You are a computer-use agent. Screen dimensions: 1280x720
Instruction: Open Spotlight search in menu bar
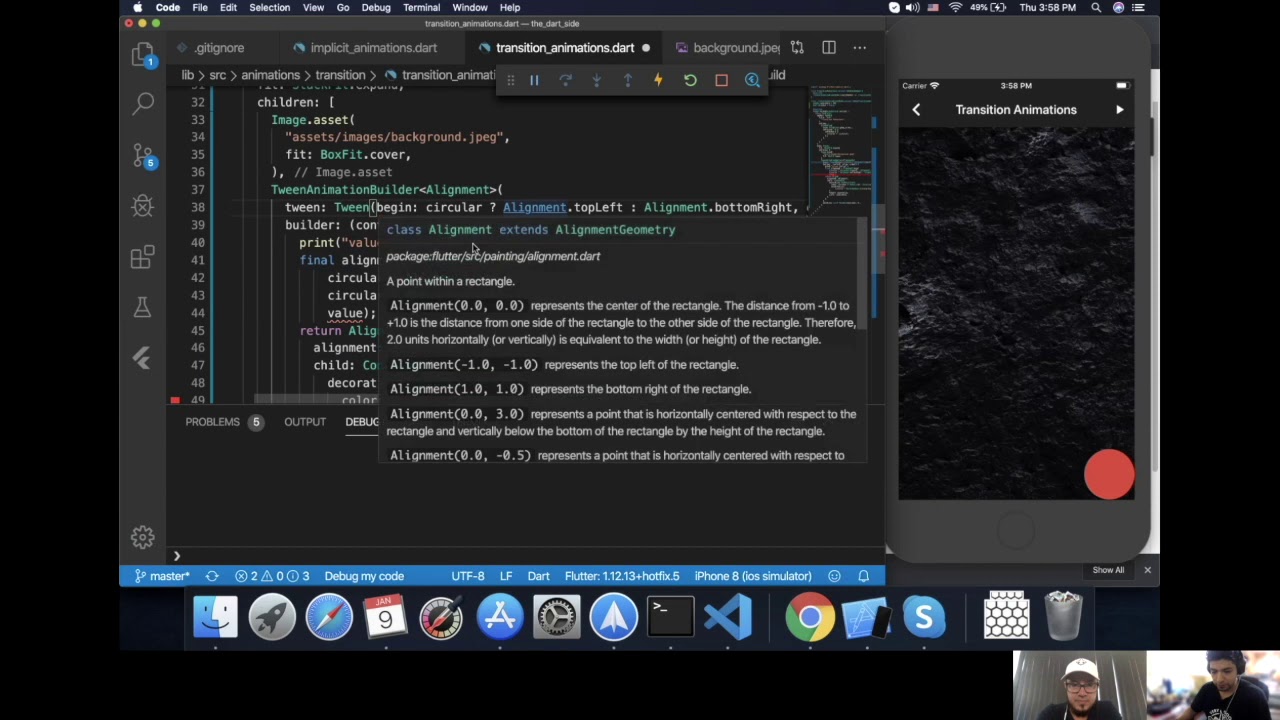[x=1096, y=8]
